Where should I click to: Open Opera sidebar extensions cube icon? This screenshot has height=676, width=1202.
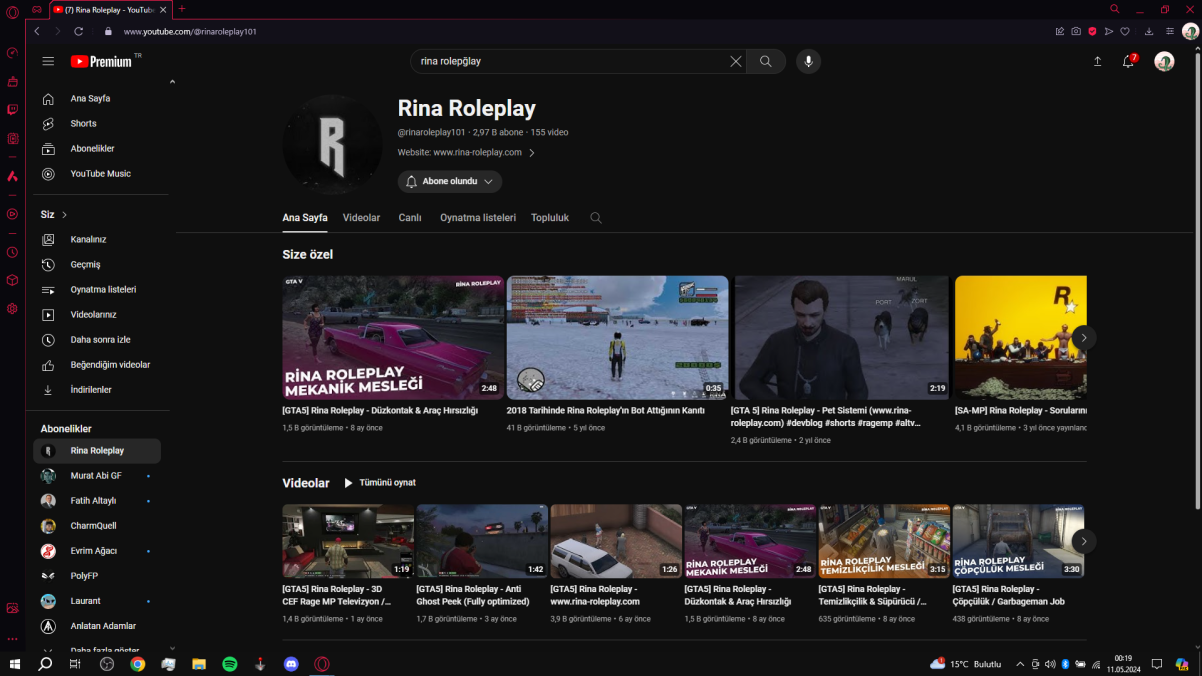[x=12, y=280]
